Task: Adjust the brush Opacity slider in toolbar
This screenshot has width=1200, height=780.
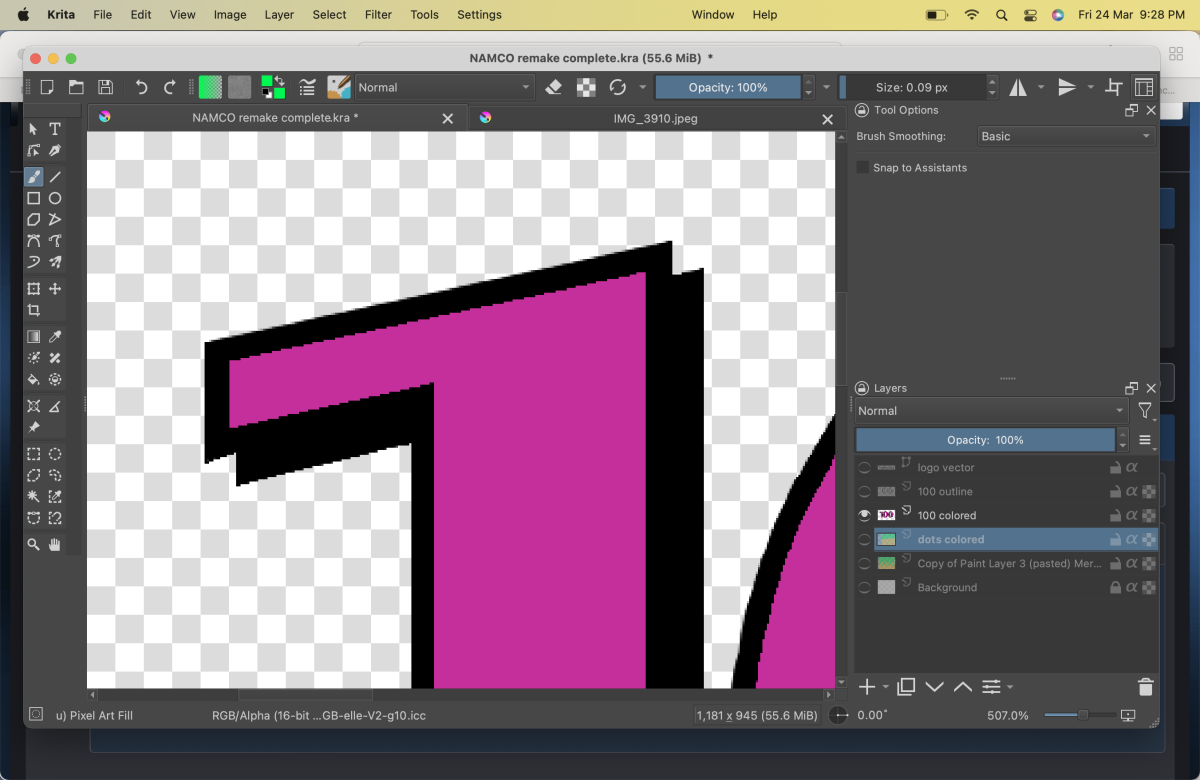Action: pos(728,87)
